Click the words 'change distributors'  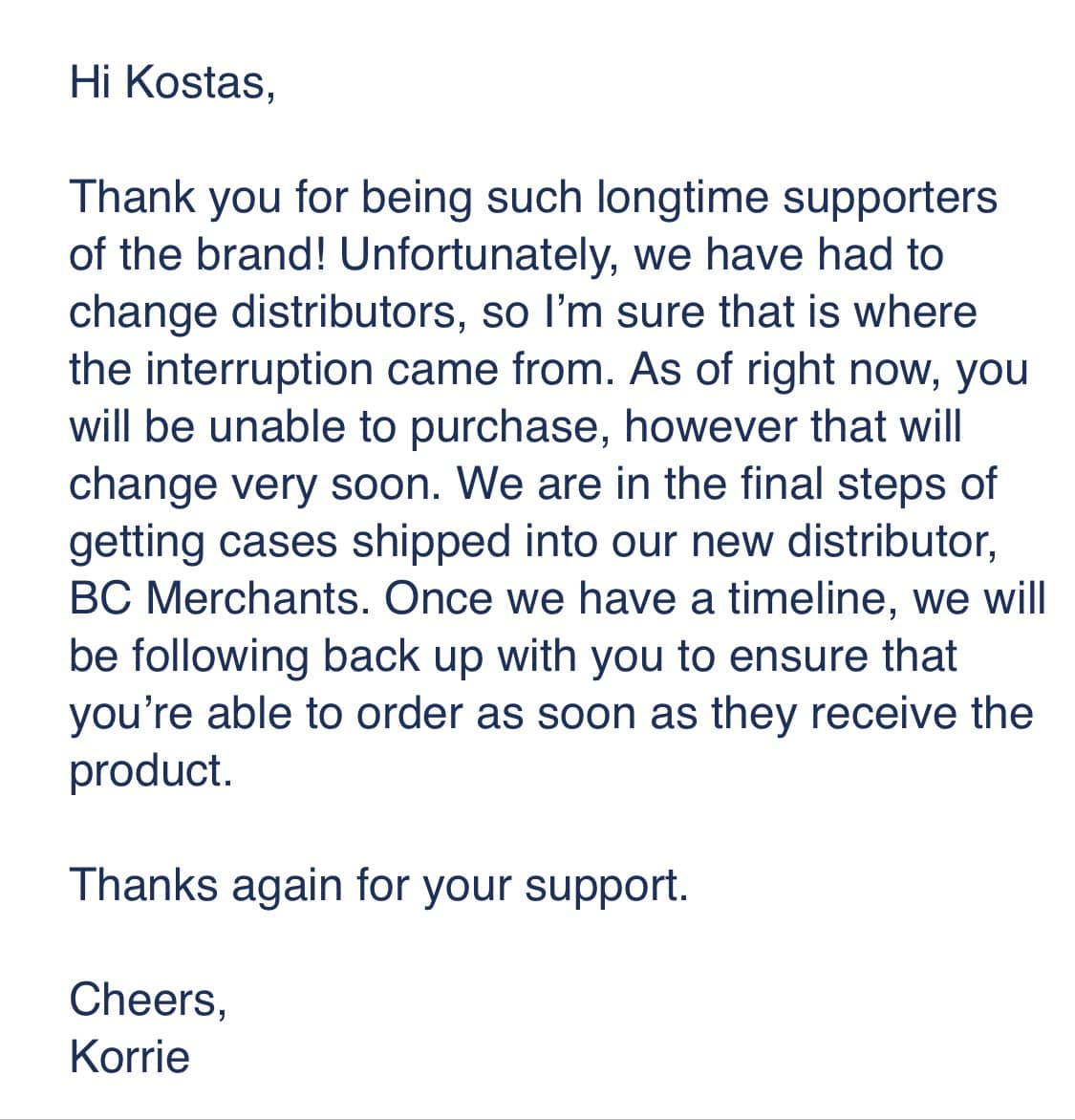click(268, 312)
